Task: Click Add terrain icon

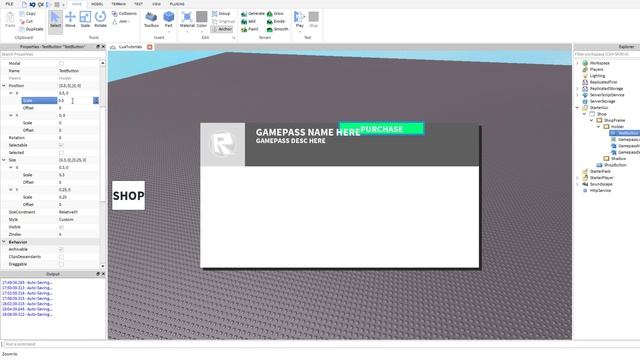Action: (244, 21)
